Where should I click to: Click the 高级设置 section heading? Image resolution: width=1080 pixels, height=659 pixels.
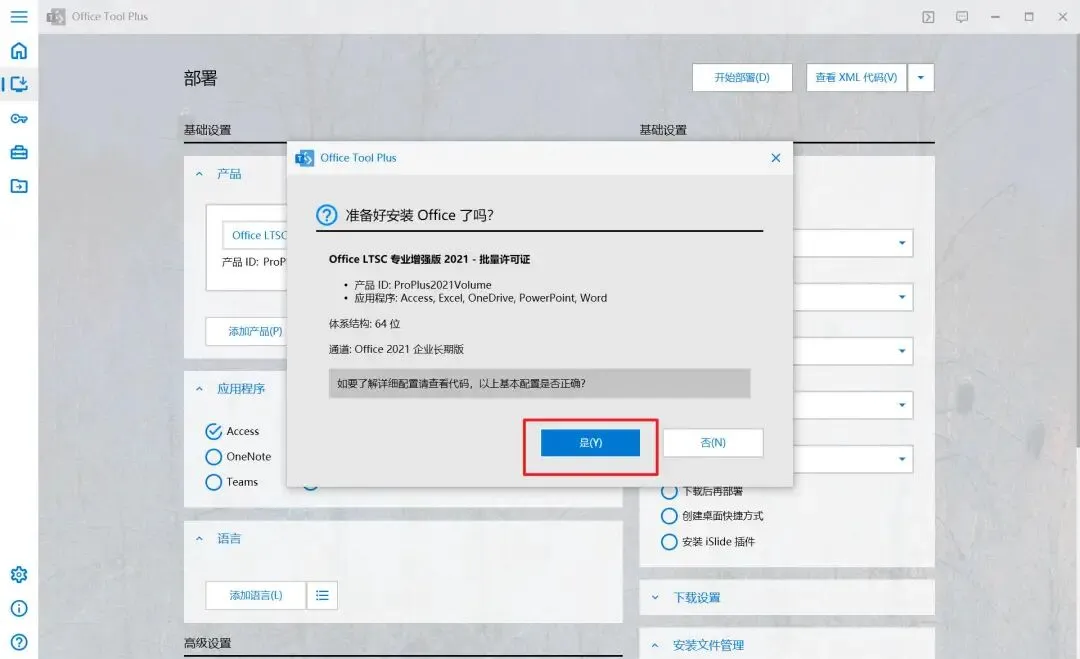pos(207,643)
